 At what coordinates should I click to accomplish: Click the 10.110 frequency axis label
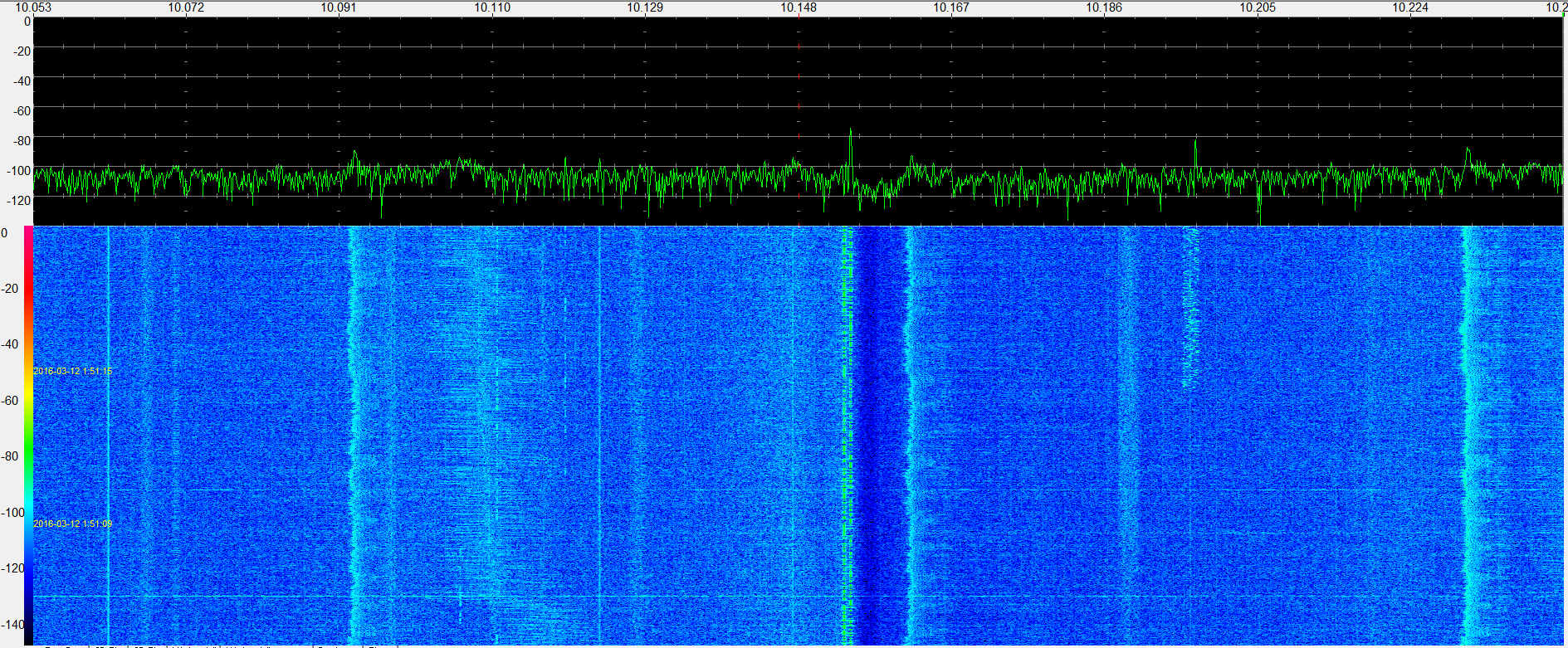(492, 7)
